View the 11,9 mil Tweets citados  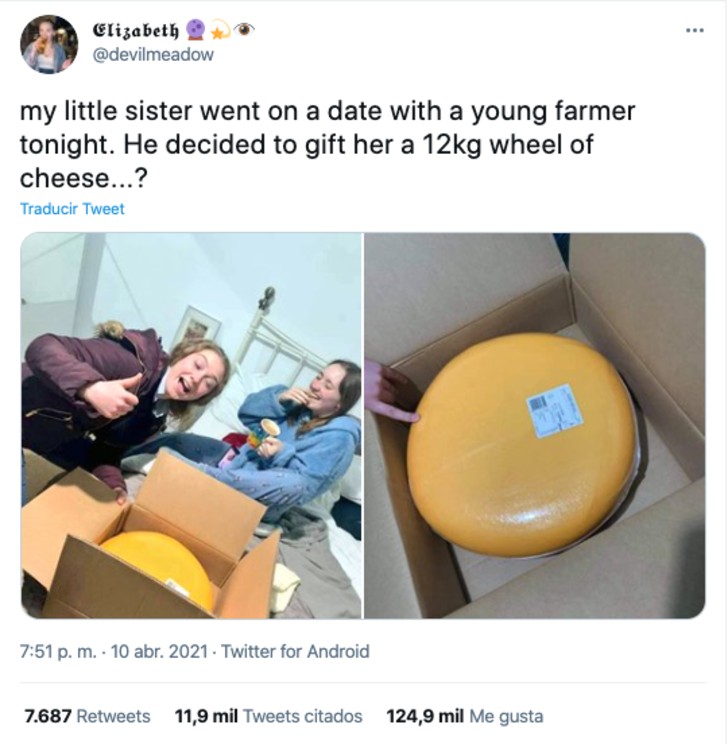point(269,716)
